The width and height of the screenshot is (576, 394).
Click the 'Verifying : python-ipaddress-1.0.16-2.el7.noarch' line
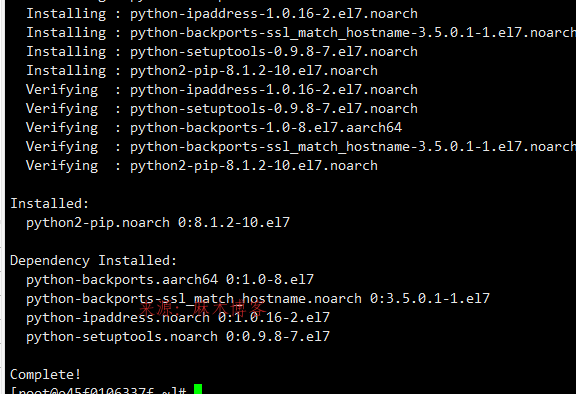pyautogui.click(x=222, y=90)
